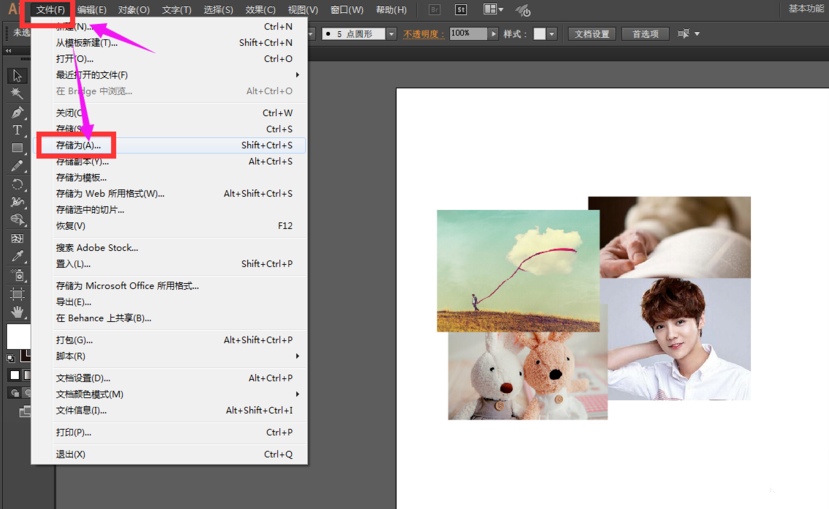This screenshot has width=829, height=509.
Task: Select the Artboard tool
Action: pyautogui.click(x=17, y=294)
